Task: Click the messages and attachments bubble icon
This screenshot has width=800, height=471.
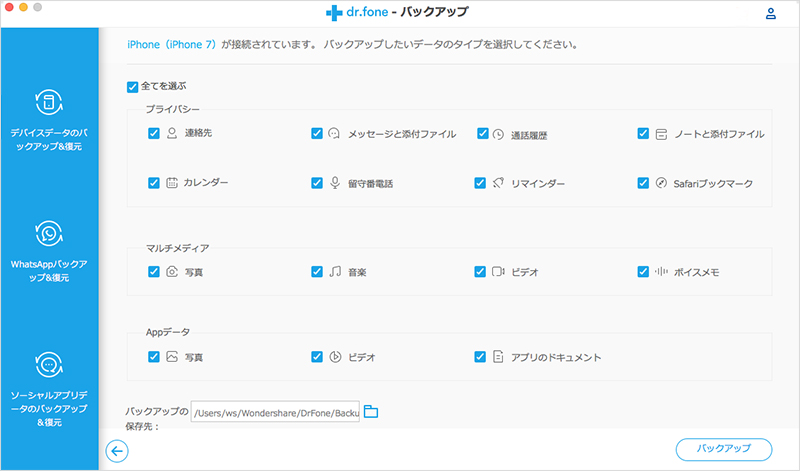Action: coord(334,134)
